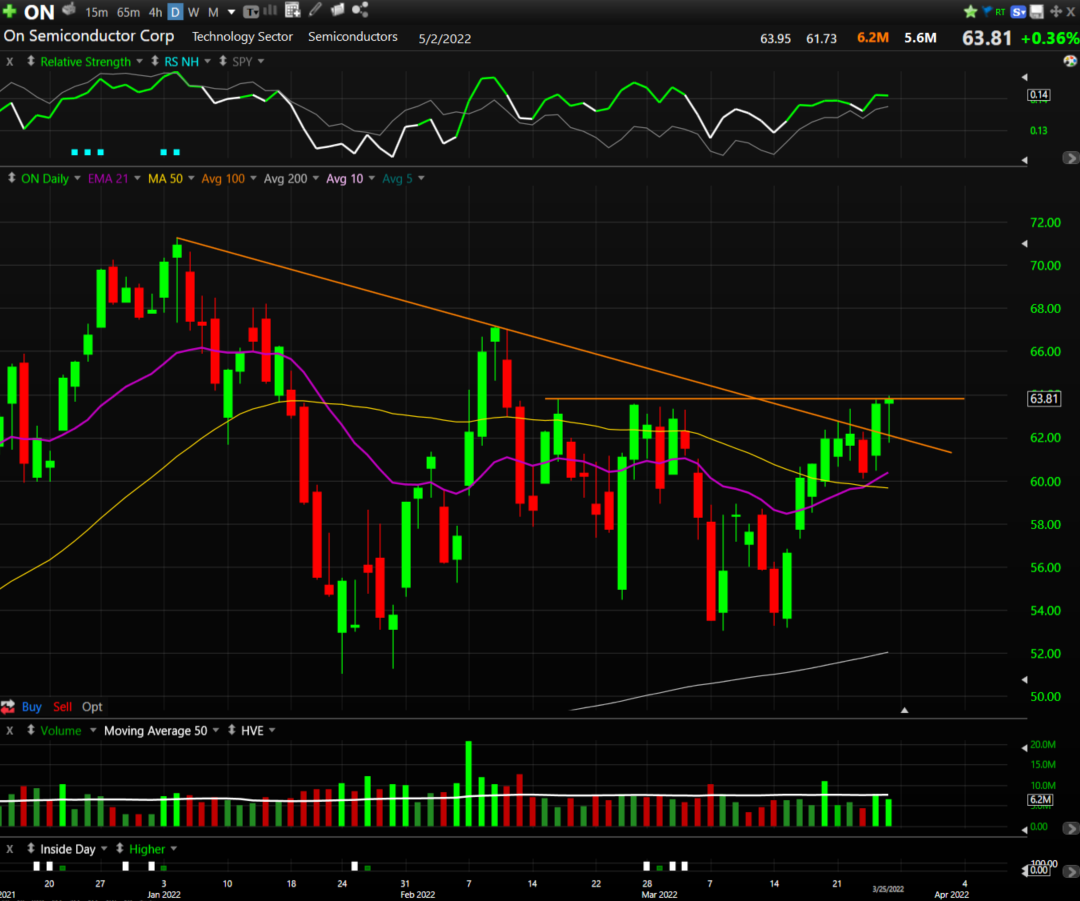The height and width of the screenshot is (901, 1080).
Task: Close the Volume pane with X
Action: [x=10, y=730]
